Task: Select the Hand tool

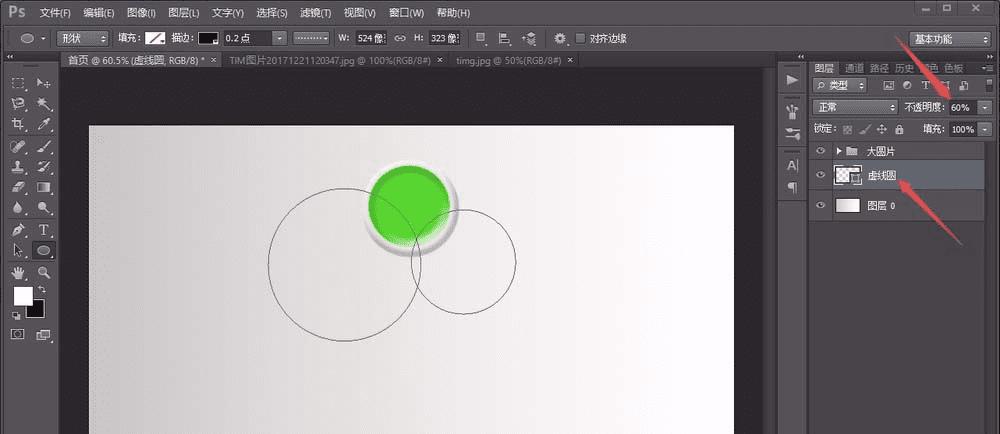Action: coord(18,273)
